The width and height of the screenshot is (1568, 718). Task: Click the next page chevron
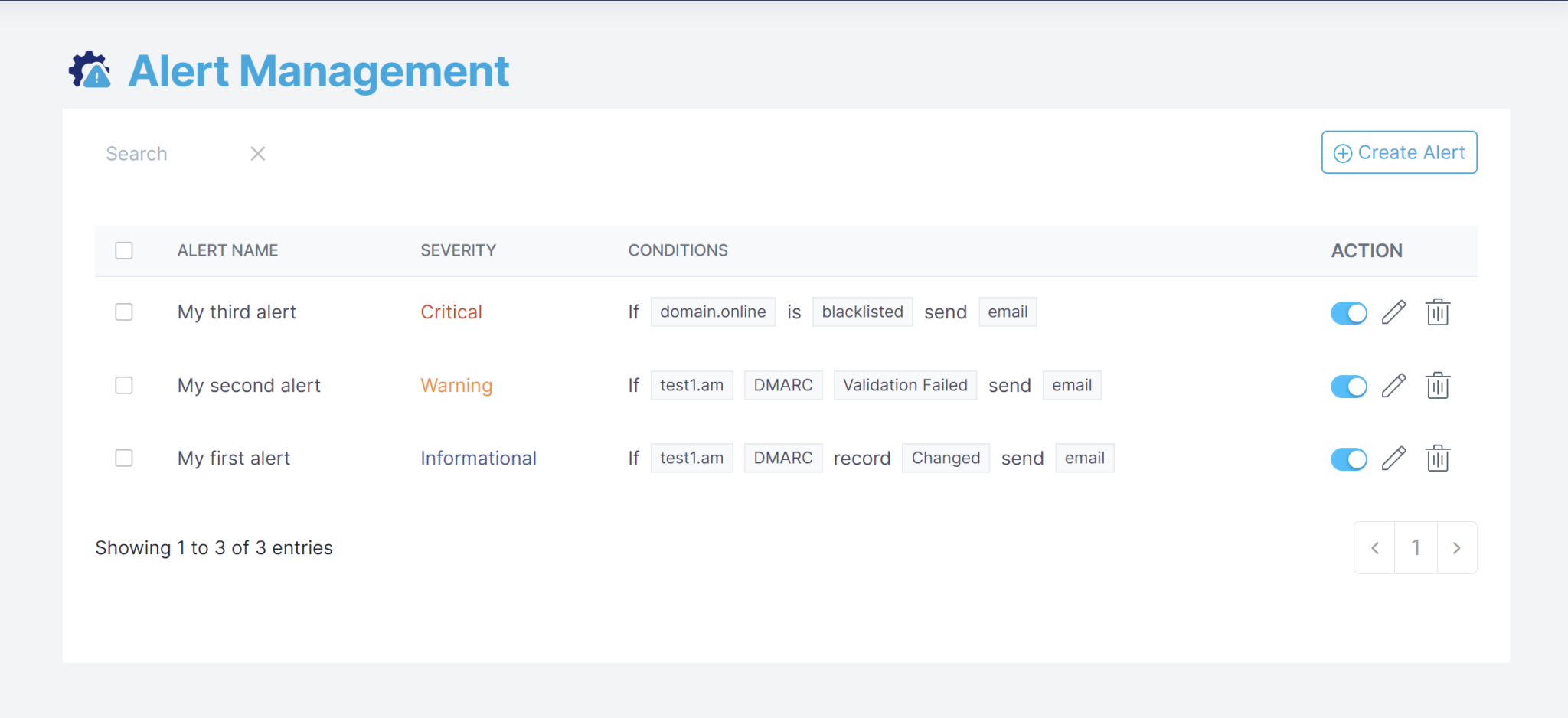1456,547
